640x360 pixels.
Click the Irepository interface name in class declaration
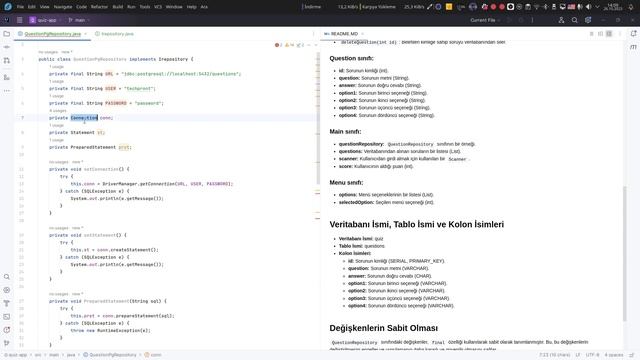[x=173, y=59]
